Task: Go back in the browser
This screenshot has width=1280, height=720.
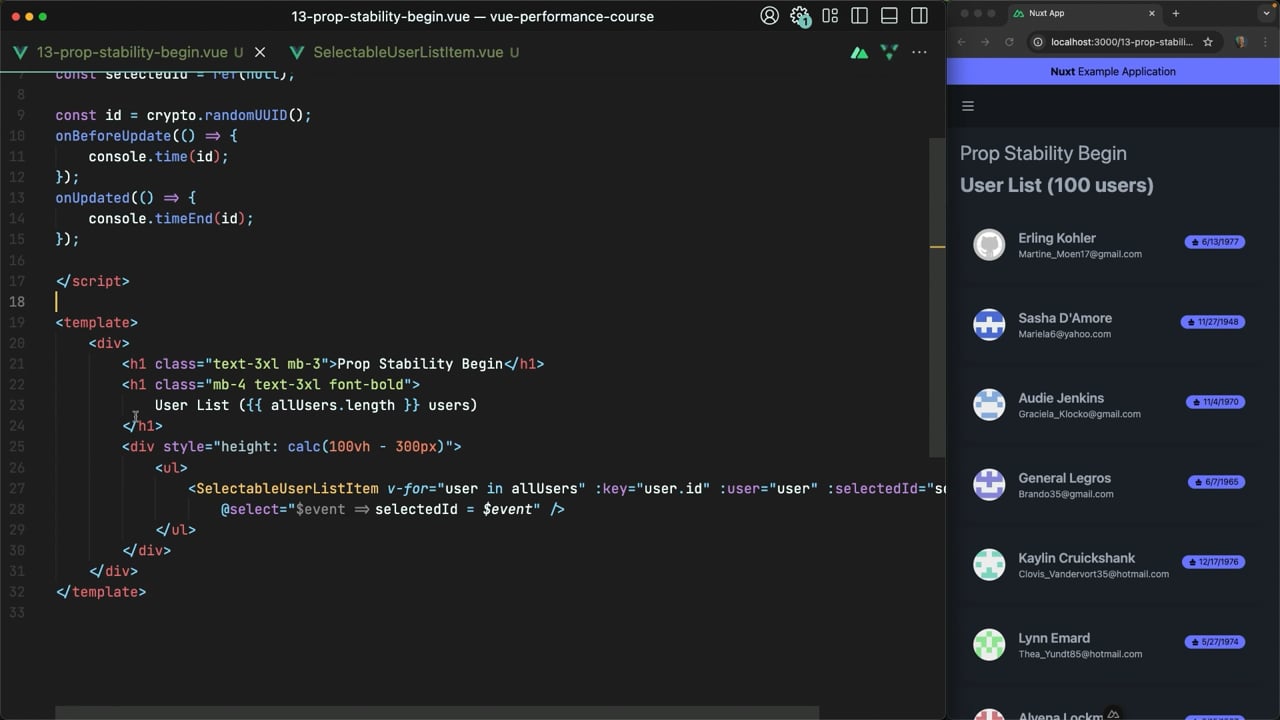Action: [x=962, y=42]
